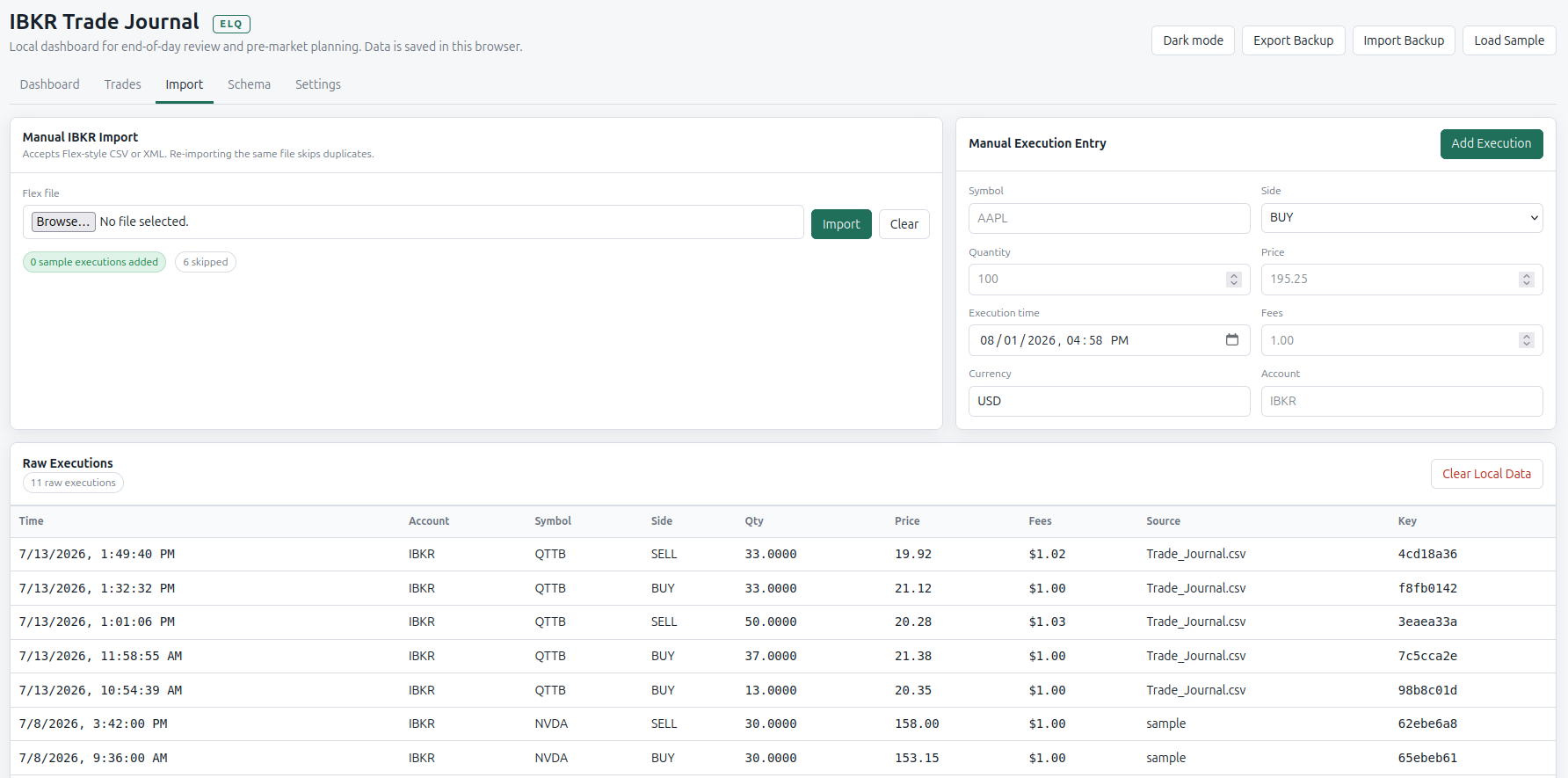This screenshot has height=778, width=1568.
Task: Click the Price field stepper arrows
Action: coord(1527,280)
